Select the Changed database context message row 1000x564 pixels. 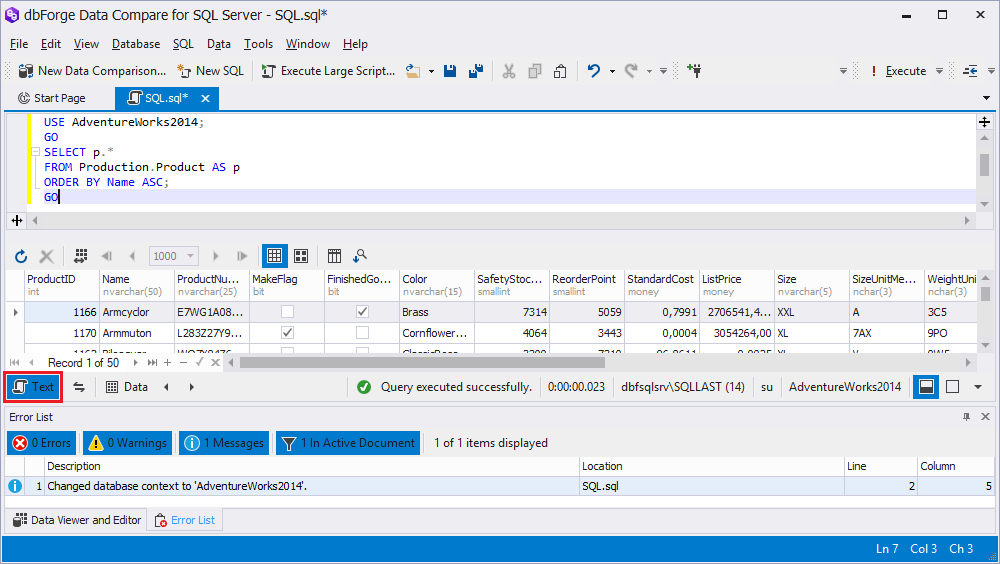pyautogui.click(x=499, y=486)
